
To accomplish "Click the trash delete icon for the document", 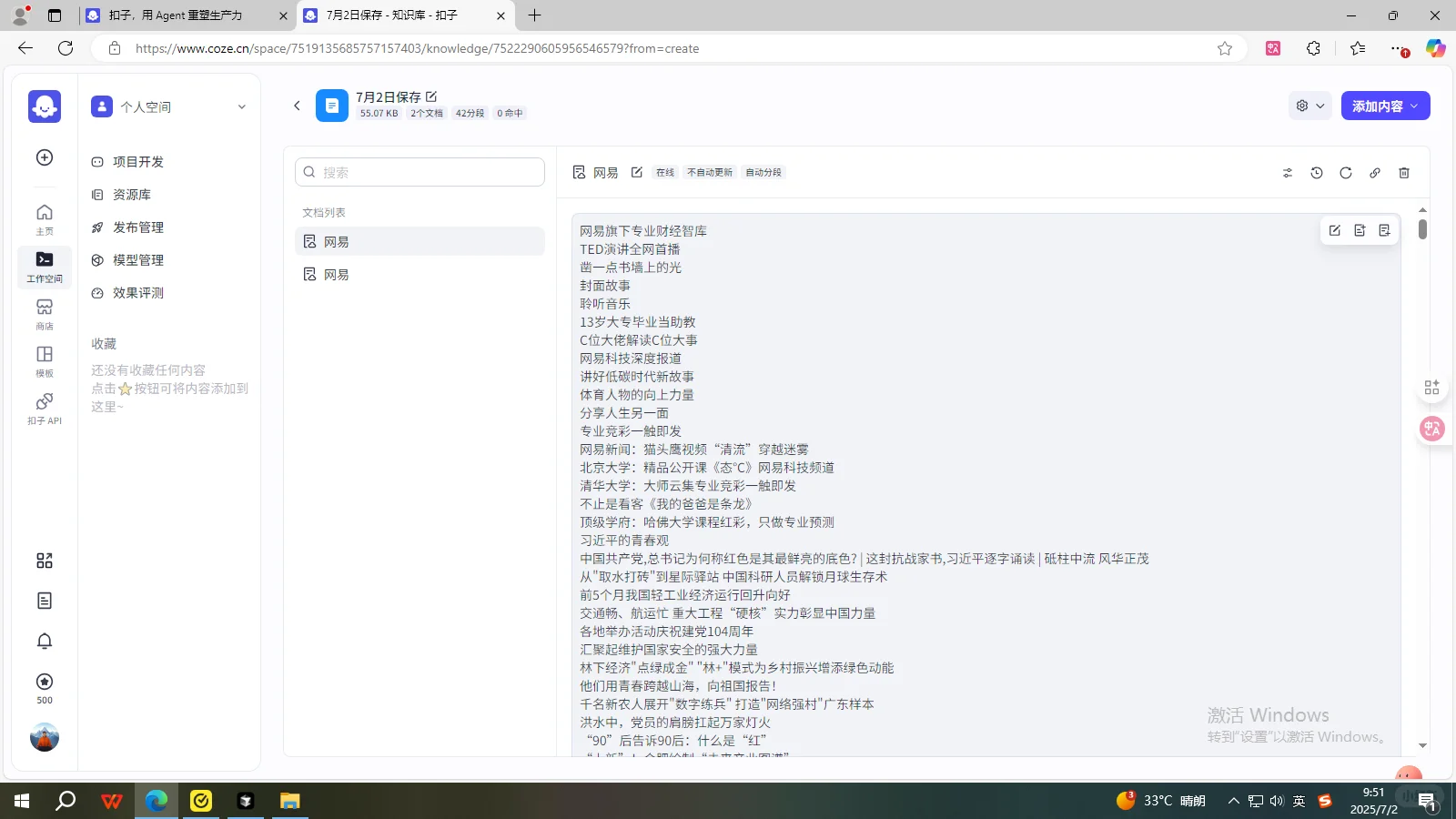I will coord(1404,173).
